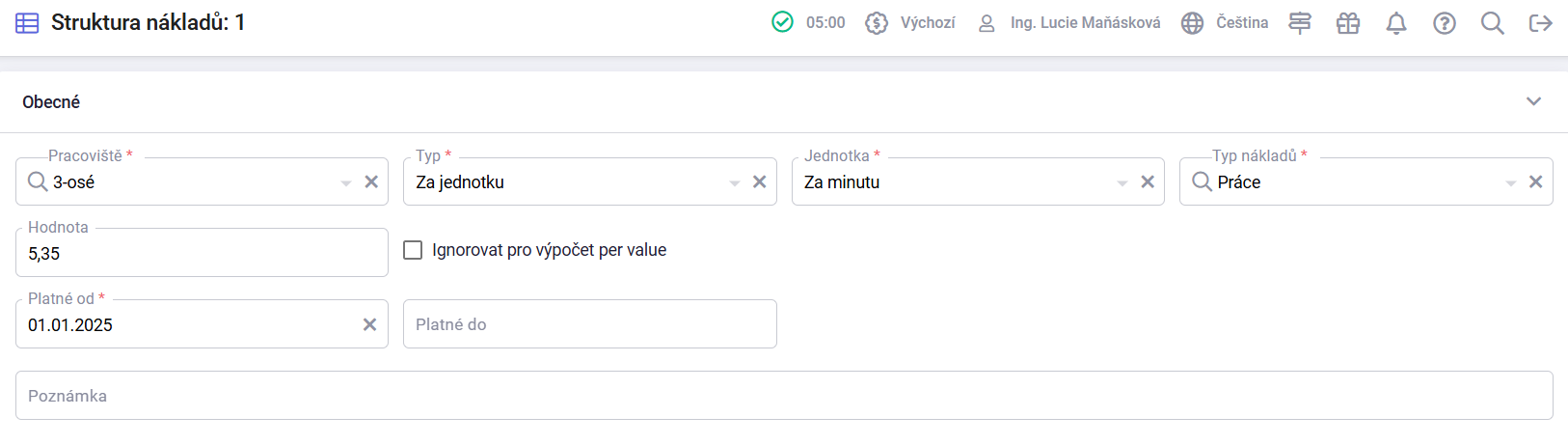The height and width of the screenshot is (445, 1568).
Task: Open the Výchozí currency menu
Action: 909,23
